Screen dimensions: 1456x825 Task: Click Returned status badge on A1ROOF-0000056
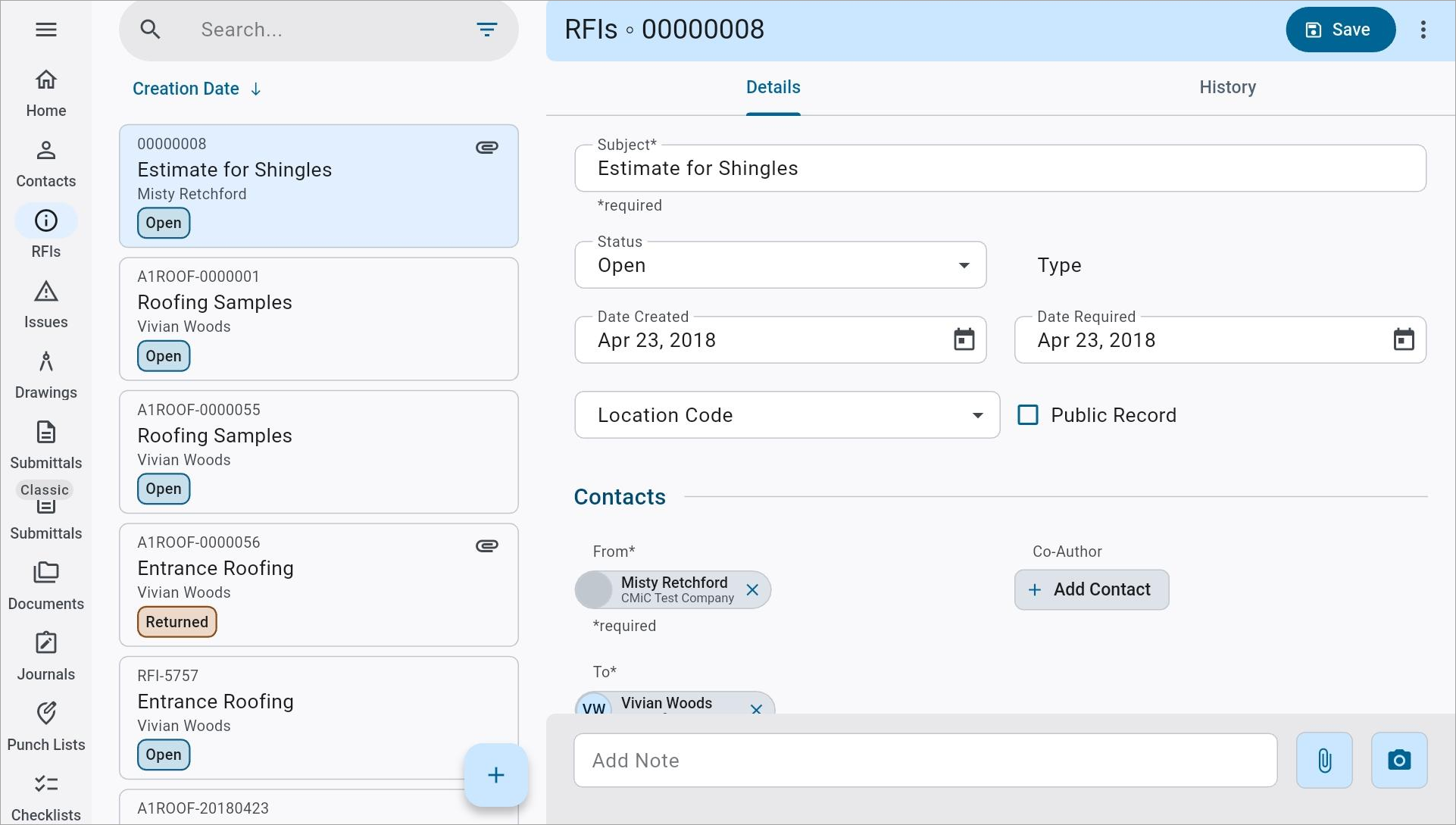click(x=177, y=622)
